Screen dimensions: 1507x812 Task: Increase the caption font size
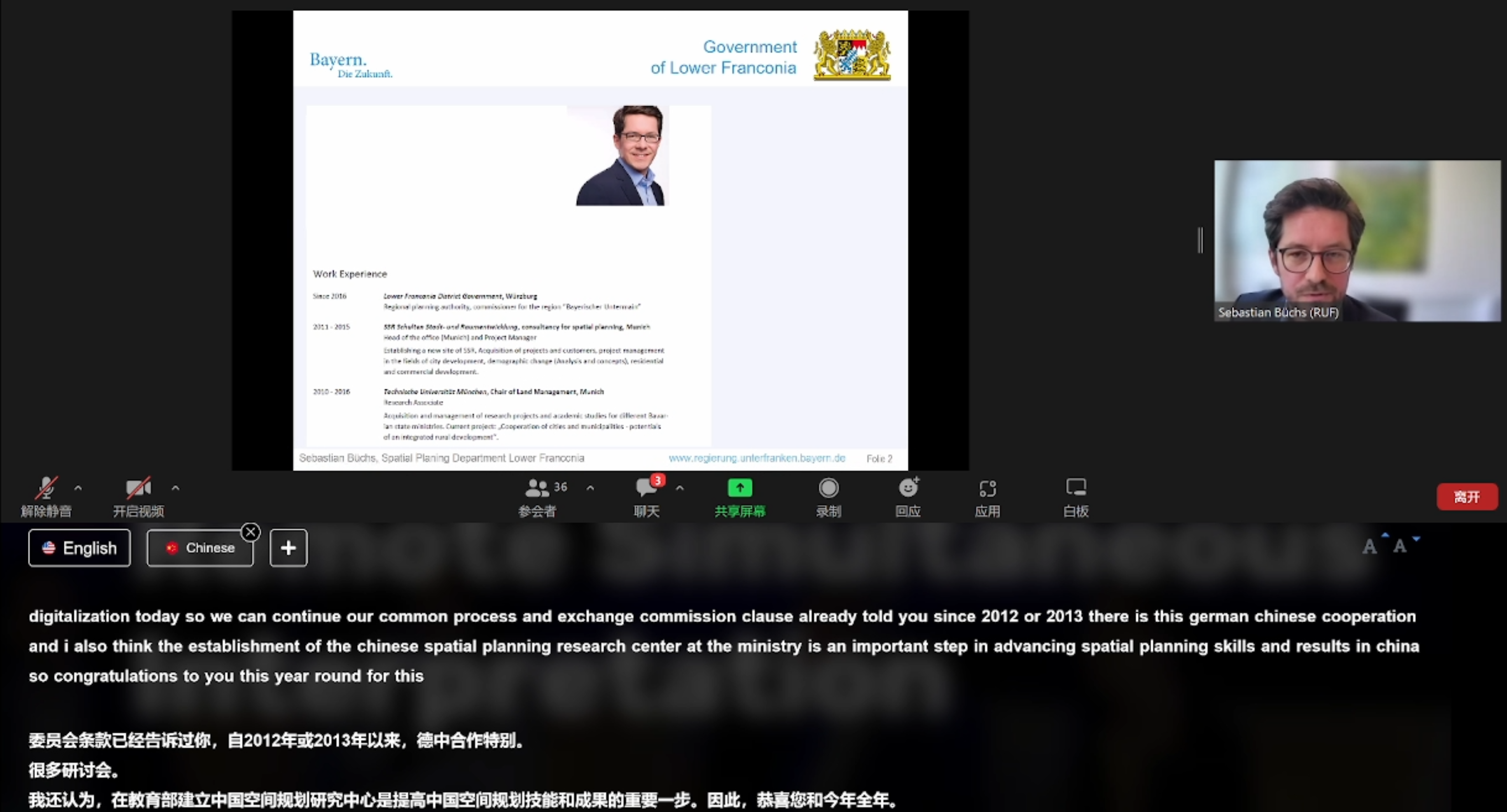click(1372, 545)
